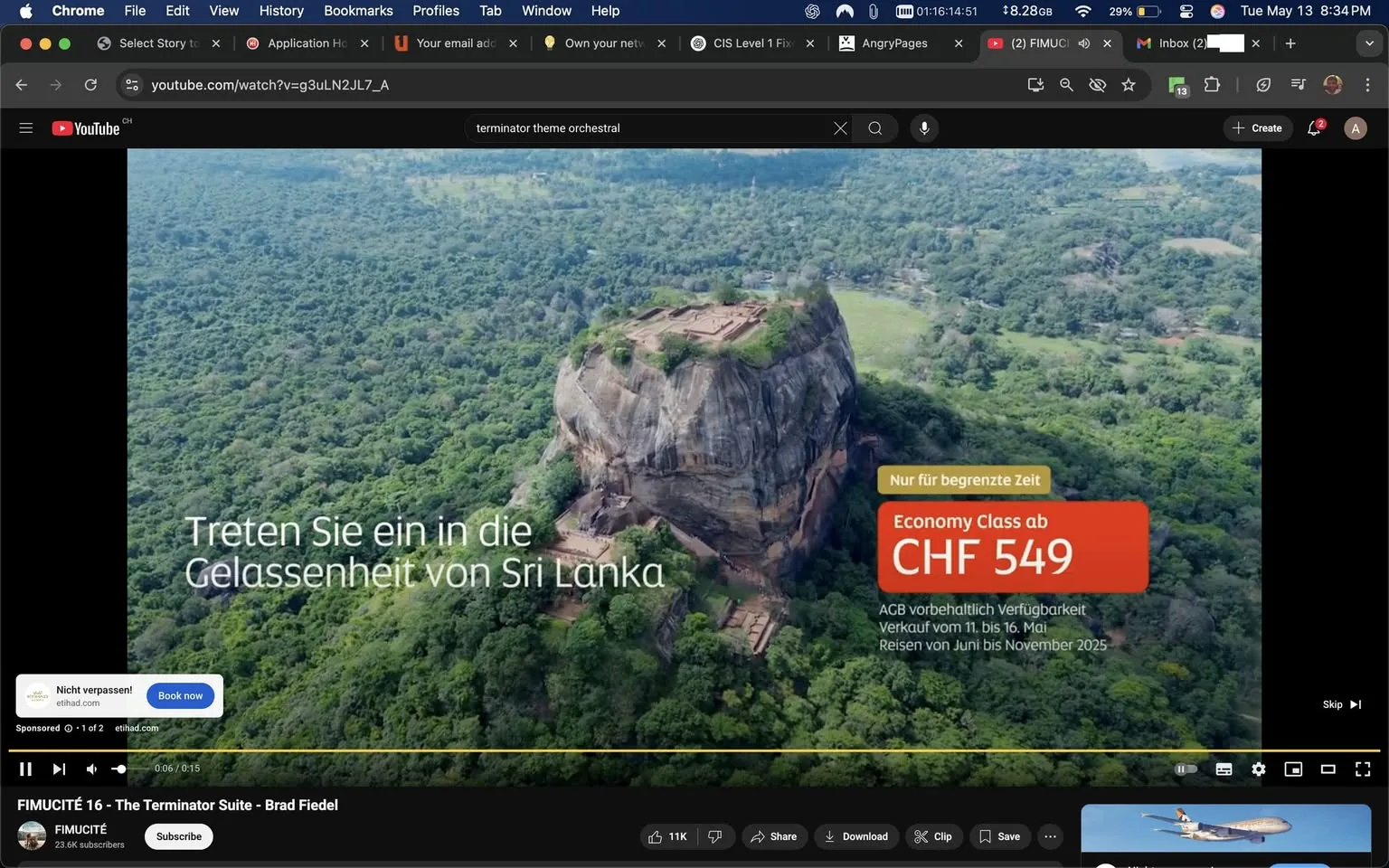This screenshot has width=1389, height=868.
Task: Activate miniplayer mode
Action: [x=1293, y=769]
